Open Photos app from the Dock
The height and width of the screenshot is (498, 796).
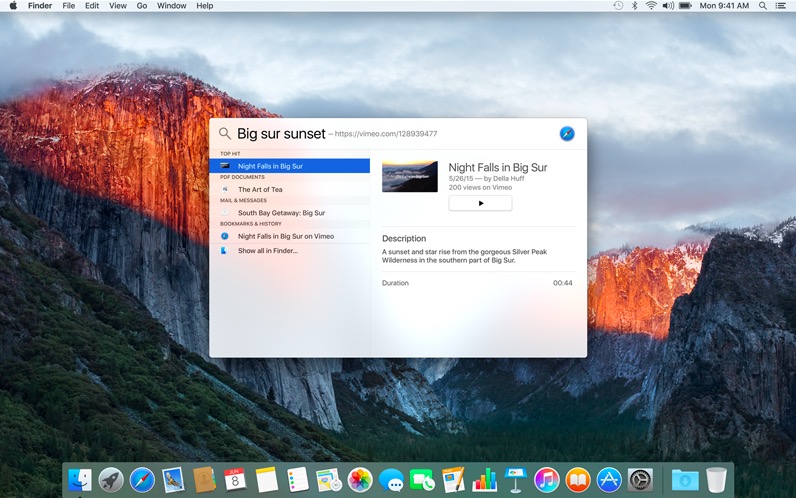tap(360, 480)
